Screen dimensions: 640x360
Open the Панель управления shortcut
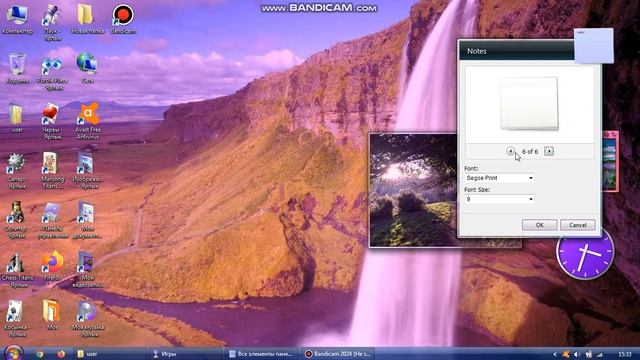(52, 220)
